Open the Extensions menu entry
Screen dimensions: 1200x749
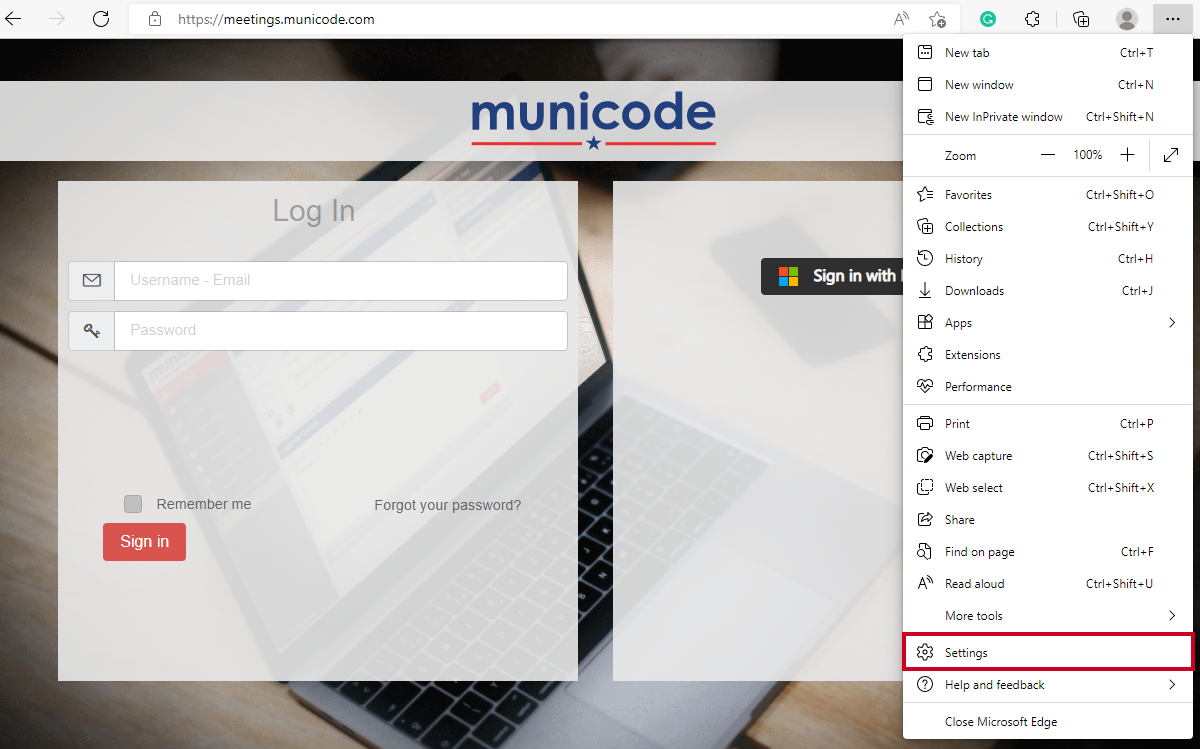click(1047, 355)
